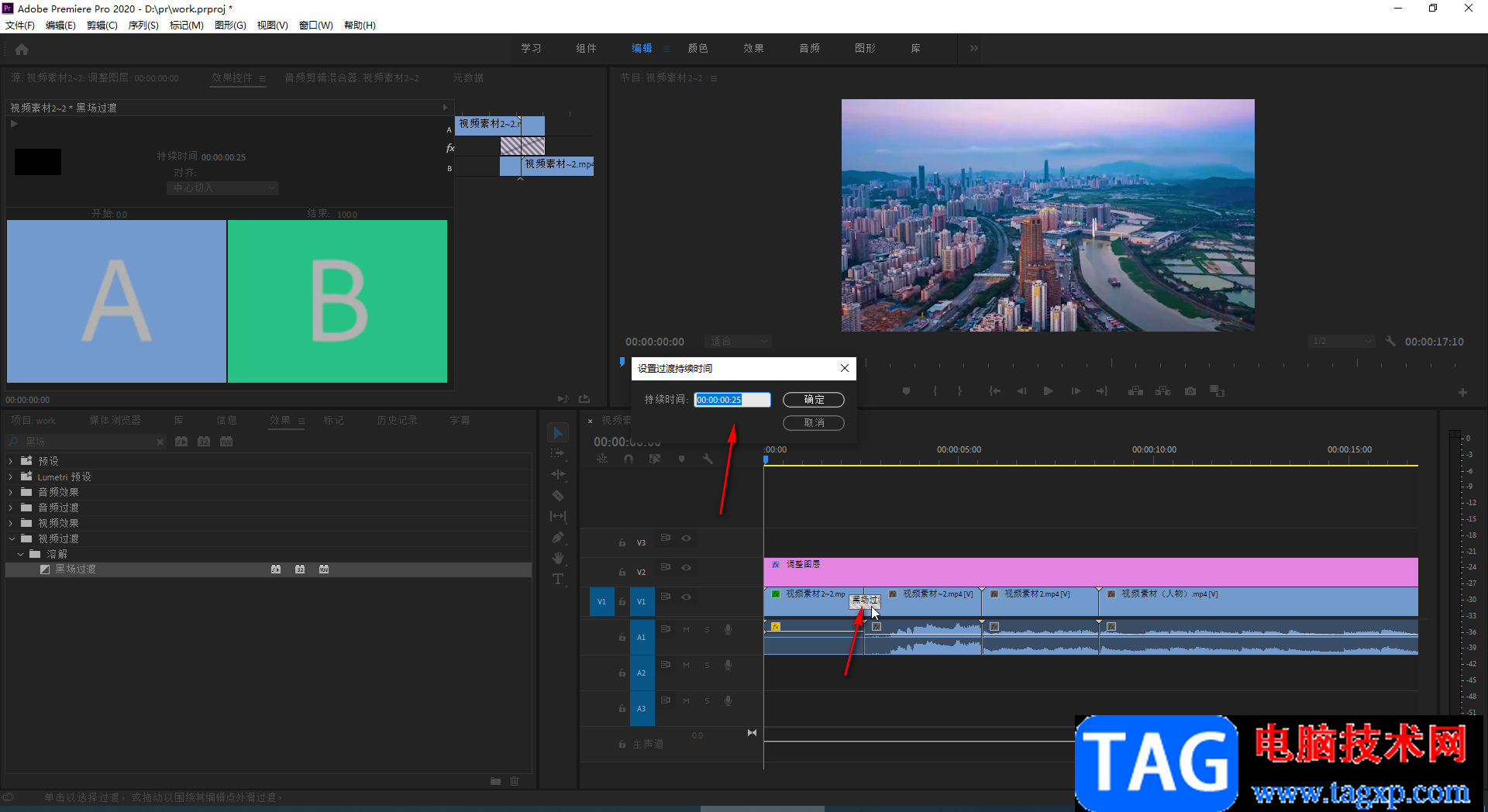Open timeline display settings wrench icon
Image resolution: width=1488 pixels, height=812 pixels.
(708, 459)
